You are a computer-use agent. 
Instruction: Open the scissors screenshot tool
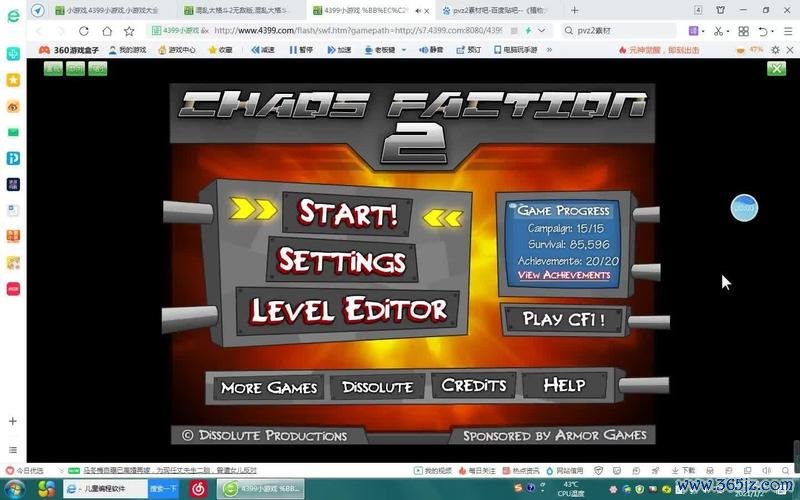click(x=718, y=31)
